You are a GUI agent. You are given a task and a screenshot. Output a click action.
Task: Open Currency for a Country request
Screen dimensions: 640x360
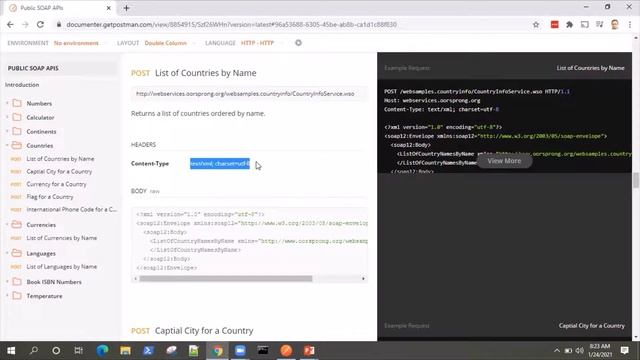coord(56,184)
